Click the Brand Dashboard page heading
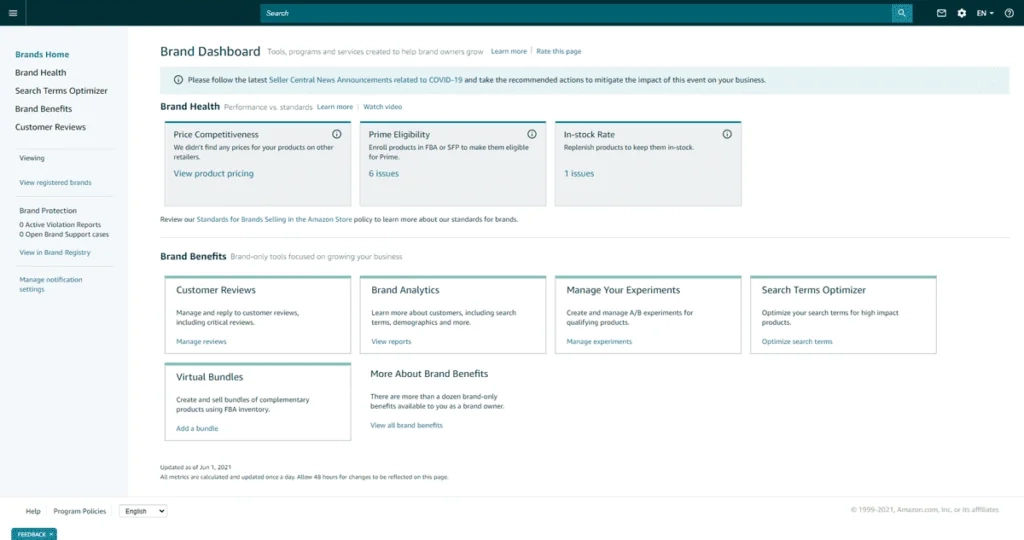This screenshot has width=1024, height=540. 210,52
